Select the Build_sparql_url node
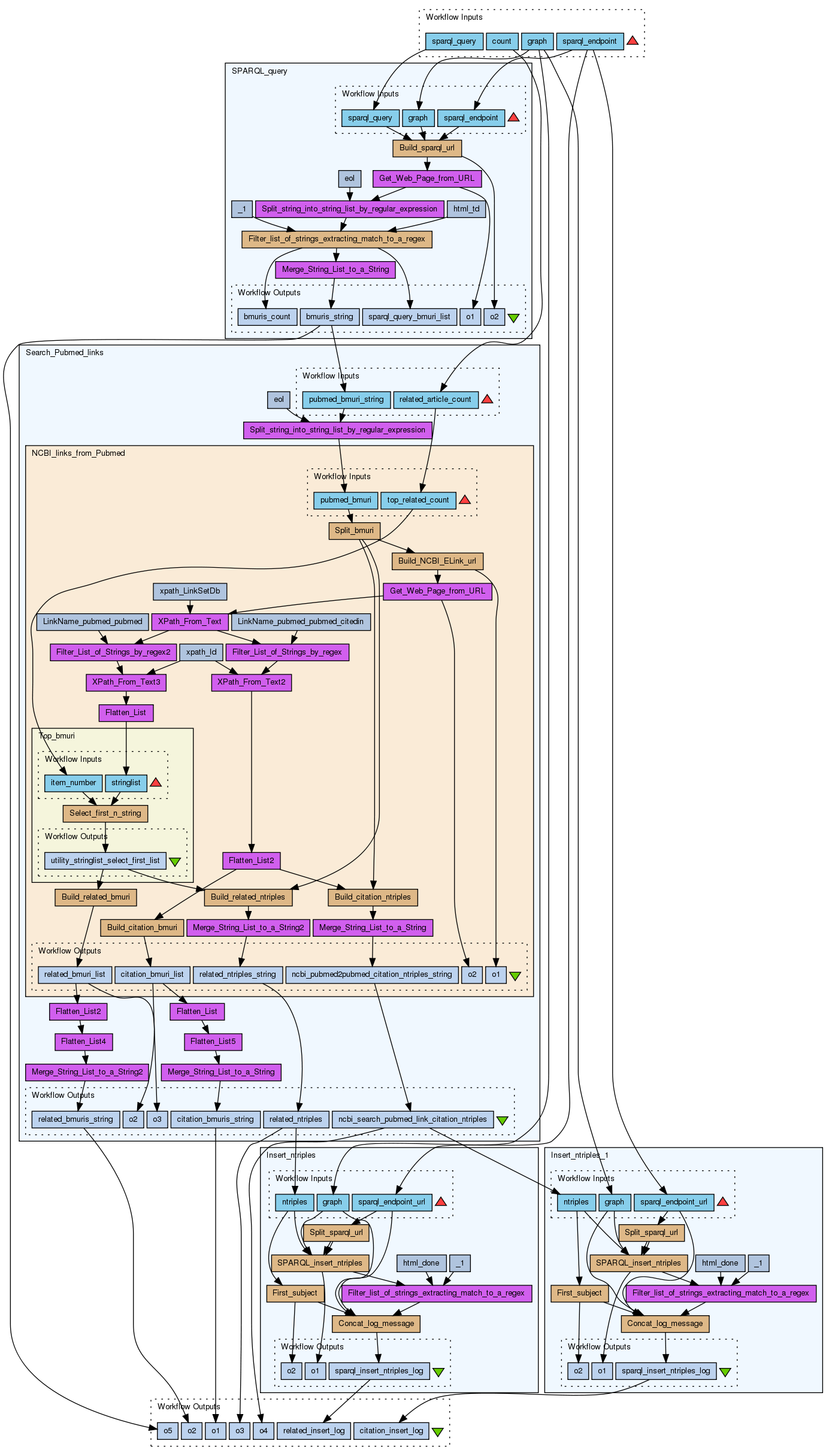The image size is (832, 1456). tap(426, 148)
